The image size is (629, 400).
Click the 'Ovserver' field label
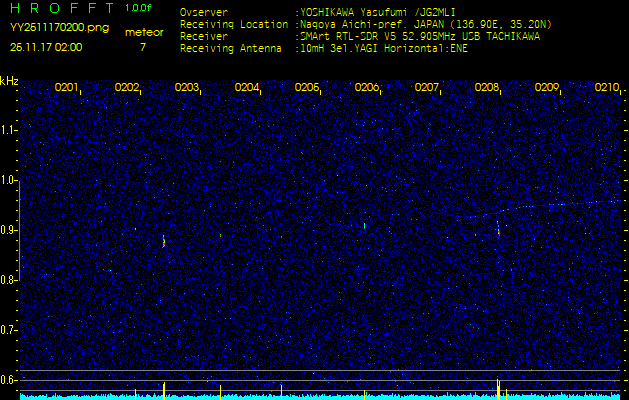click(x=204, y=12)
